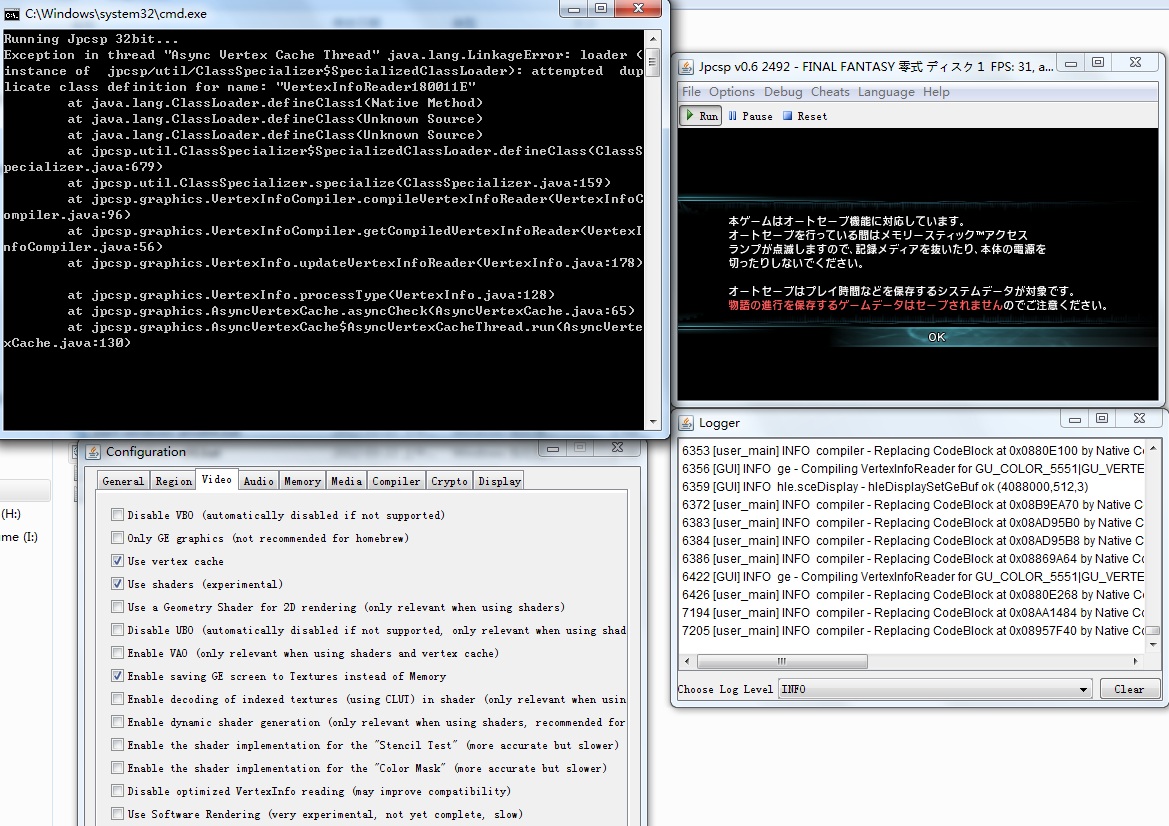Open the Help menu in Jpcsp

click(936, 92)
